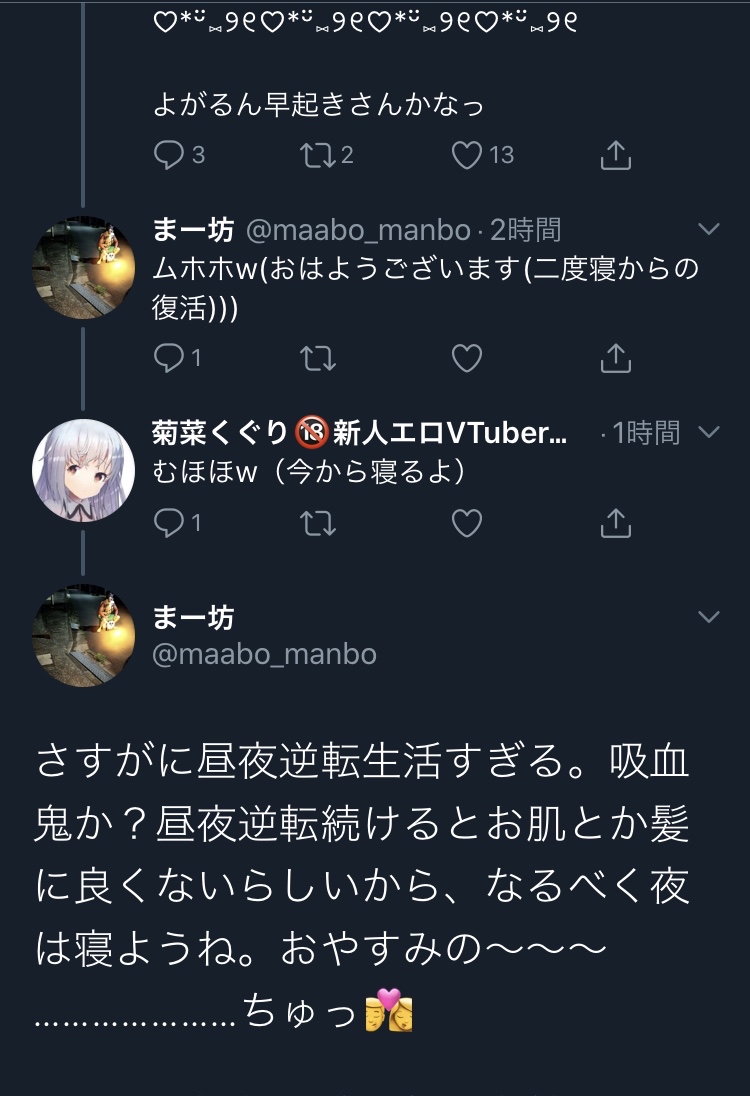Retweet 菊菜くぐり's むほほw tweet
Screen dimensions: 750x1096
click(318, 523)
